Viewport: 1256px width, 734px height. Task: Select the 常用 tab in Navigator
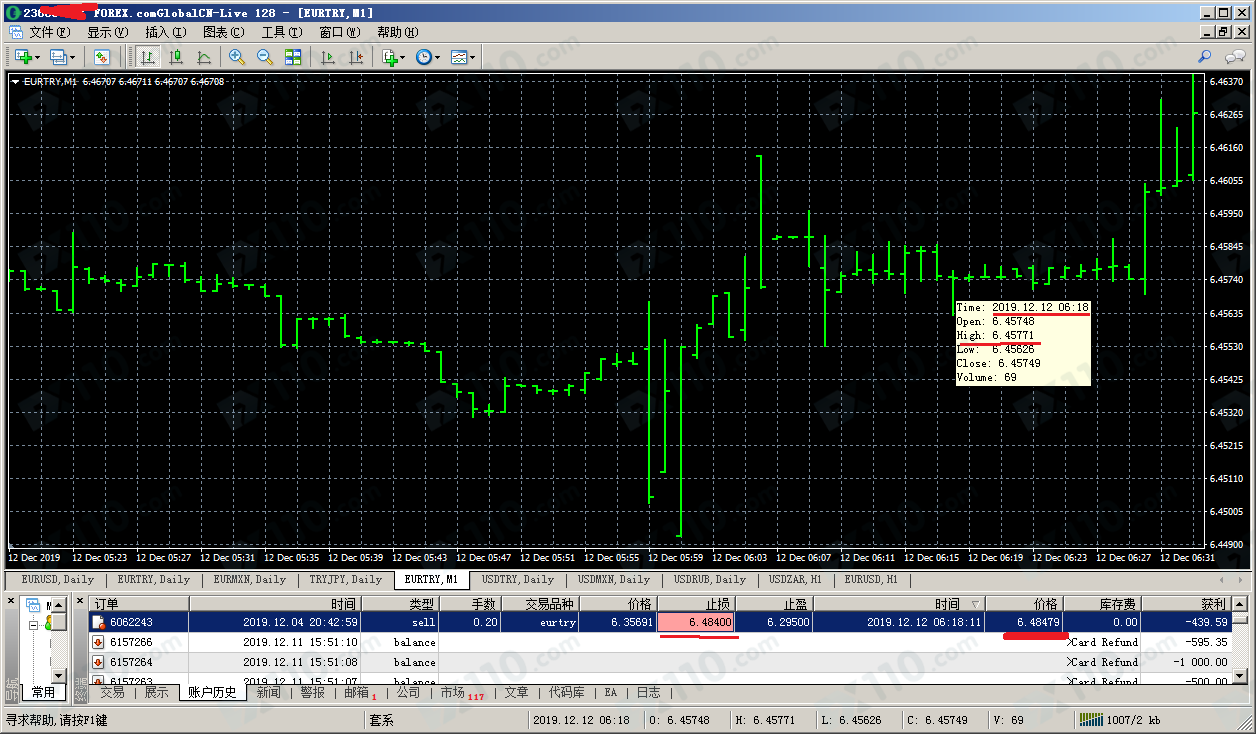coord(43,692)
